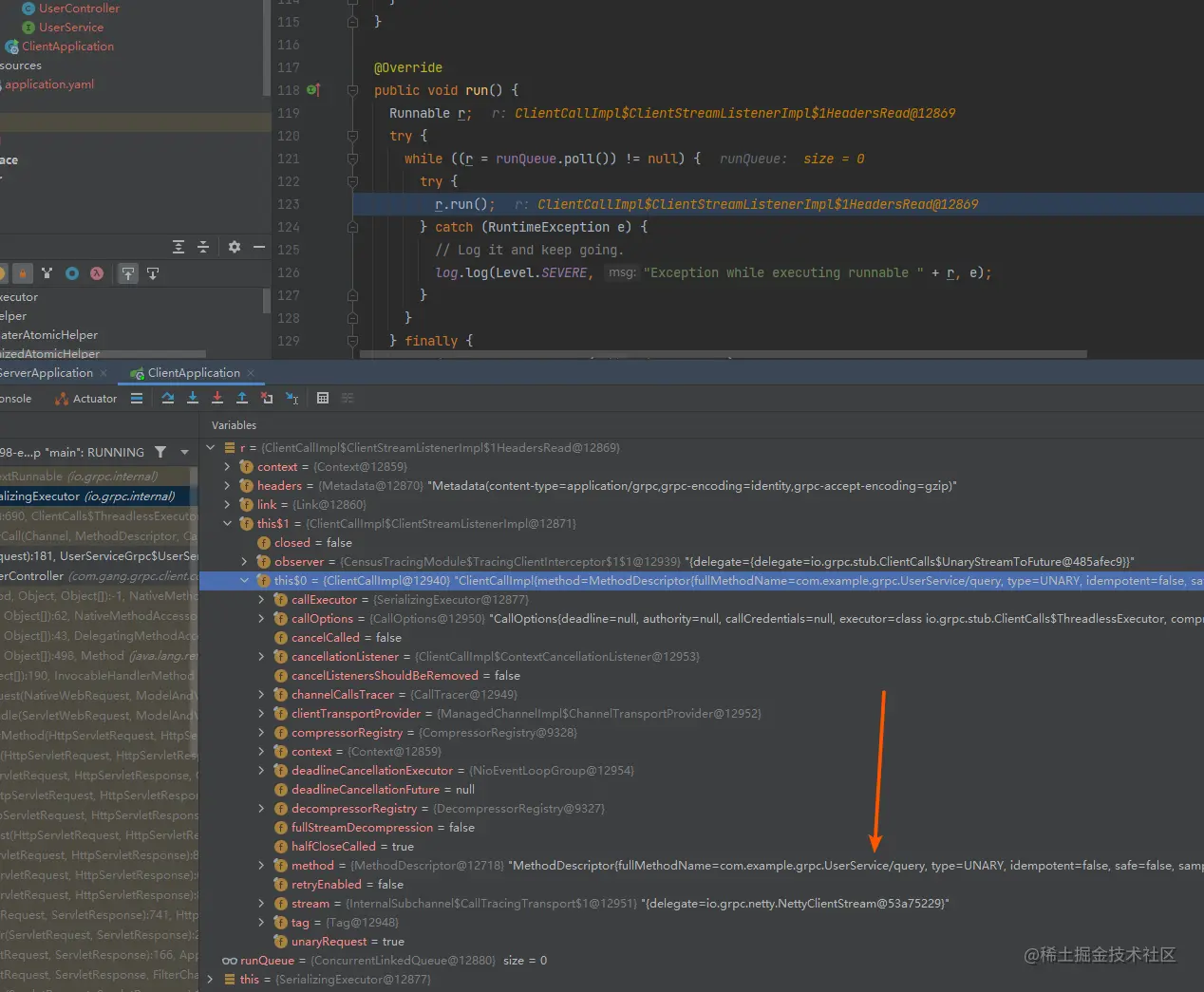Open the Console tab

[15, 399]
